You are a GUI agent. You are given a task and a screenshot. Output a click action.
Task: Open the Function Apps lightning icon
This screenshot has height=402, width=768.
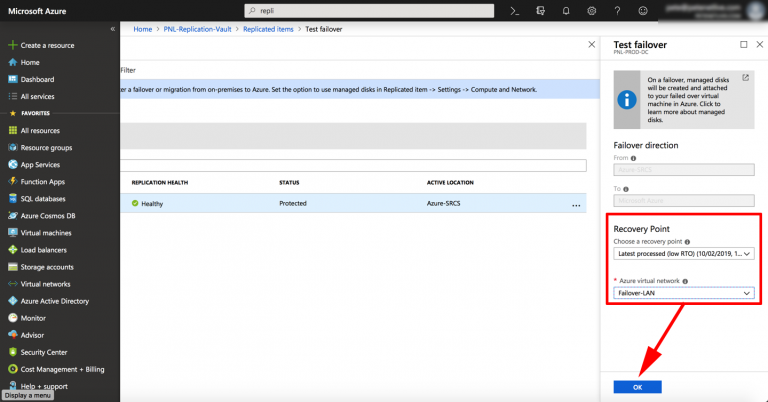point(13,182)
